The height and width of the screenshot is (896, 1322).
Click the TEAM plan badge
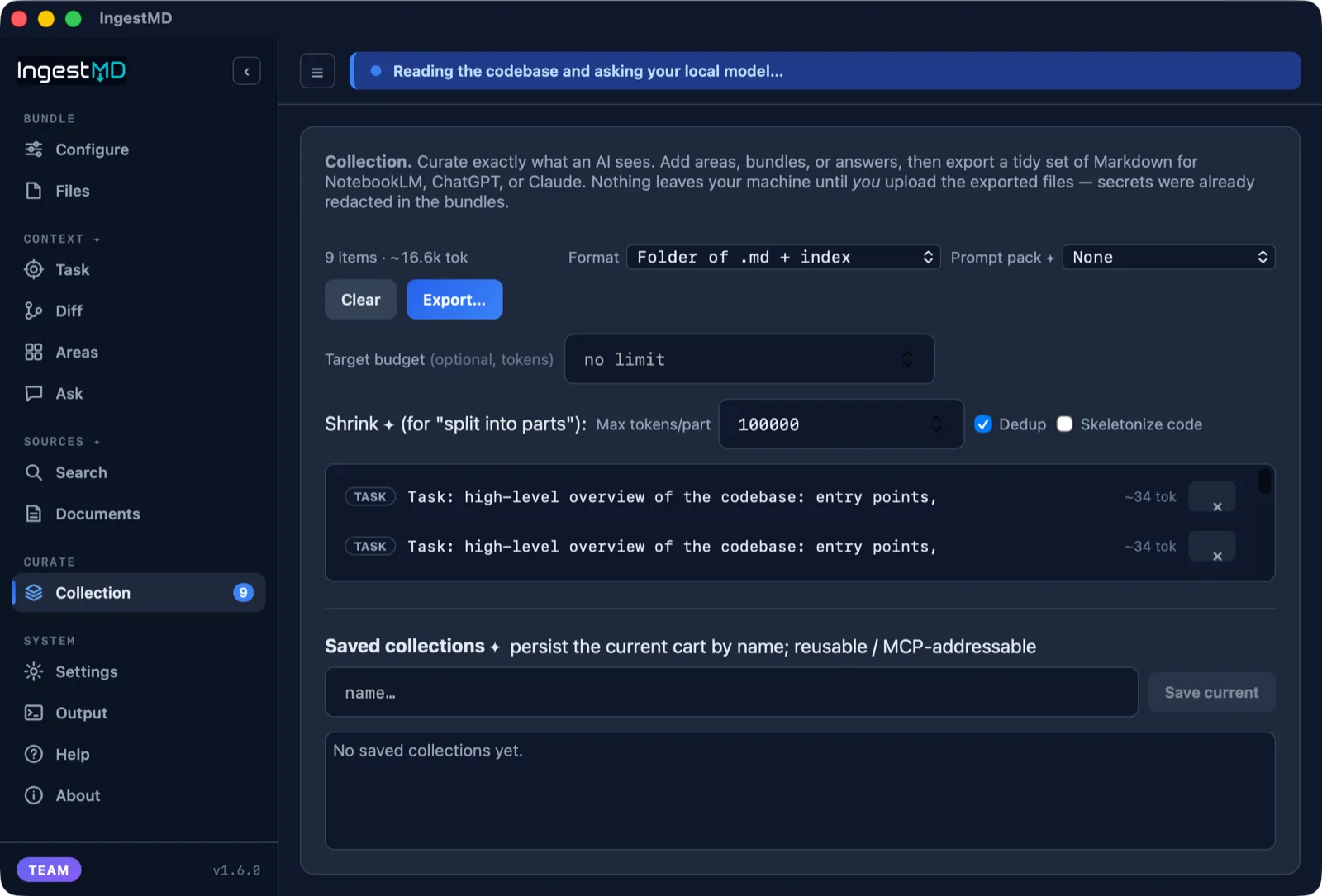(49, 870)
